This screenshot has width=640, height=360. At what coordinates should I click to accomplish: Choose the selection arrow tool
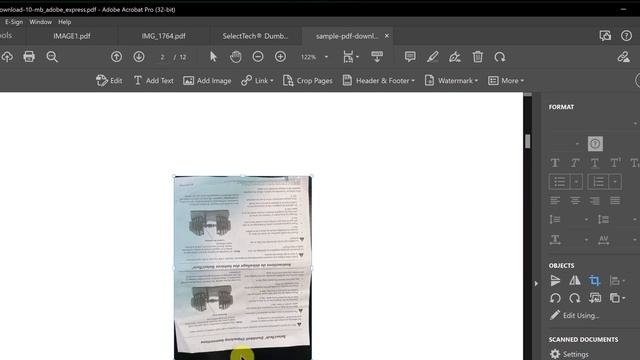(x=213, y=57)
